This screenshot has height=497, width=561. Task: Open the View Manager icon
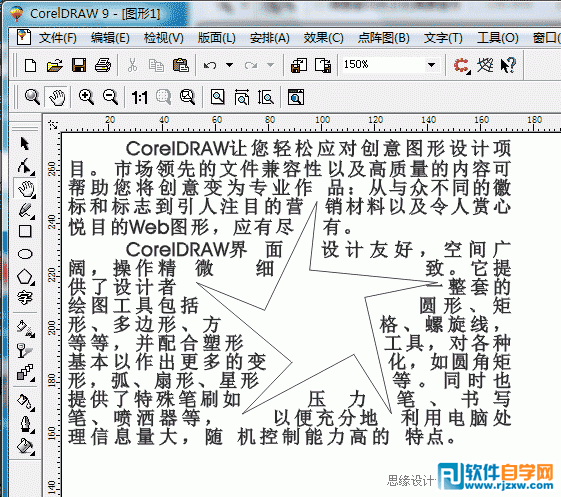pyautogui.click(x=296, y=97)
